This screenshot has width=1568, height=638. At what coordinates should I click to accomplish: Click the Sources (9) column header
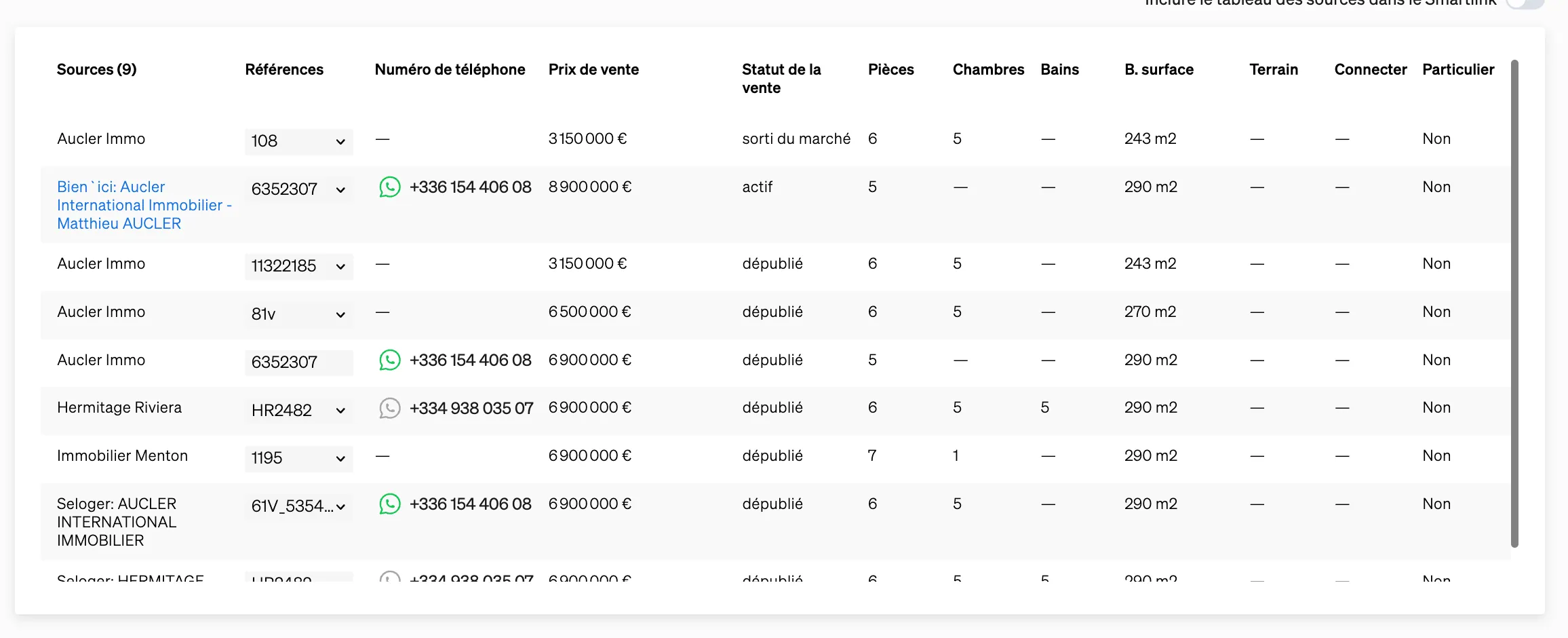[97, 69]
